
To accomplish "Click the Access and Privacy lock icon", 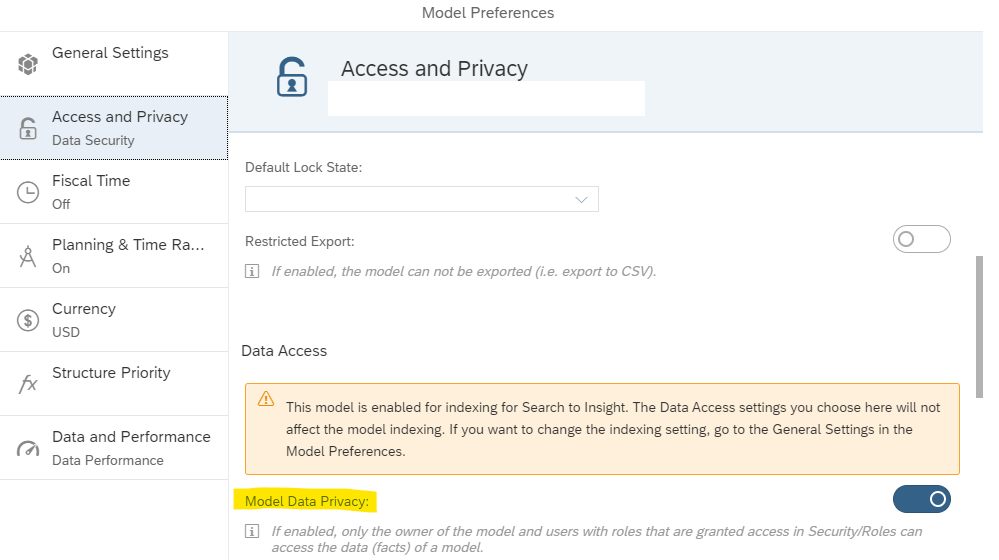I will (28, 128).
